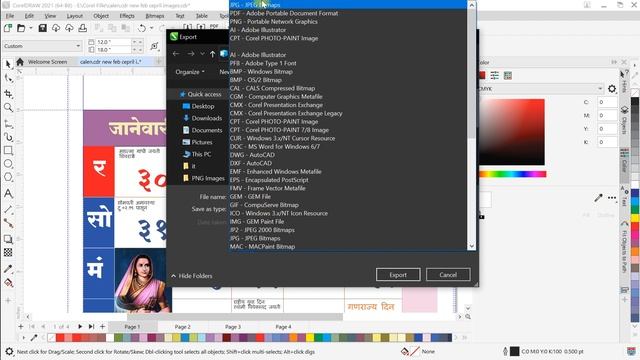The width and height of the screenshot is (640, 360).
Task: Collapse with Hide Folders chevron
Action: point(173,276)
